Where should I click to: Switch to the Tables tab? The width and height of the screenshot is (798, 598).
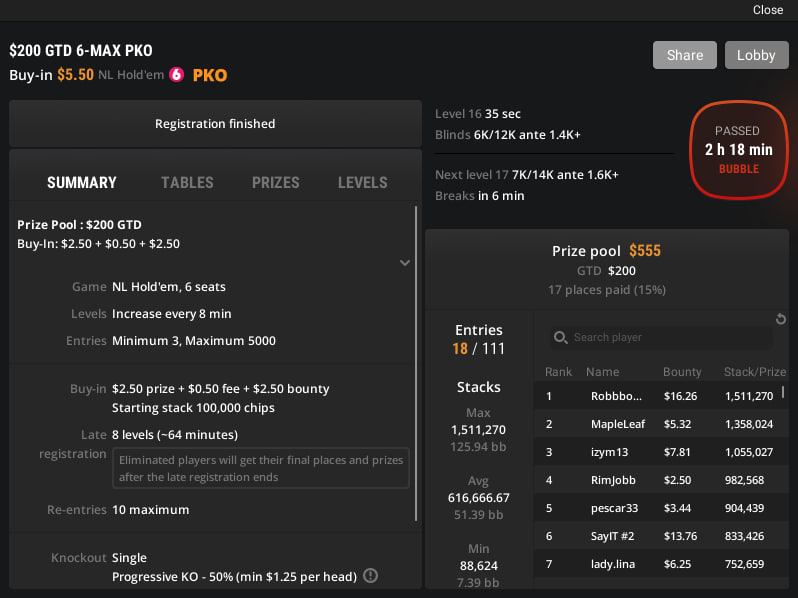(187, 182)
